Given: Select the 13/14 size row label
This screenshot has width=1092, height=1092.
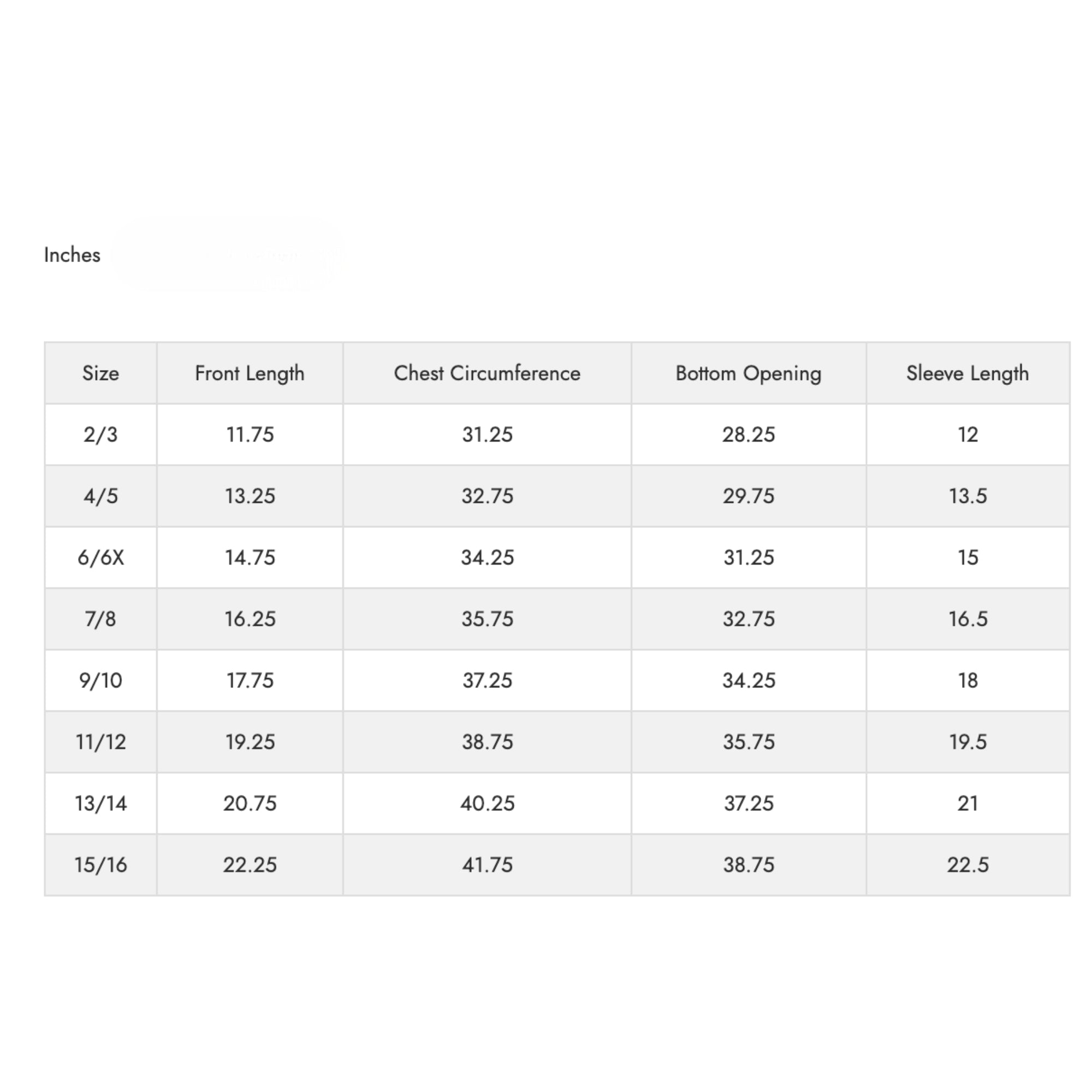Looking at the screenshot, I should (x=100, y=804).
